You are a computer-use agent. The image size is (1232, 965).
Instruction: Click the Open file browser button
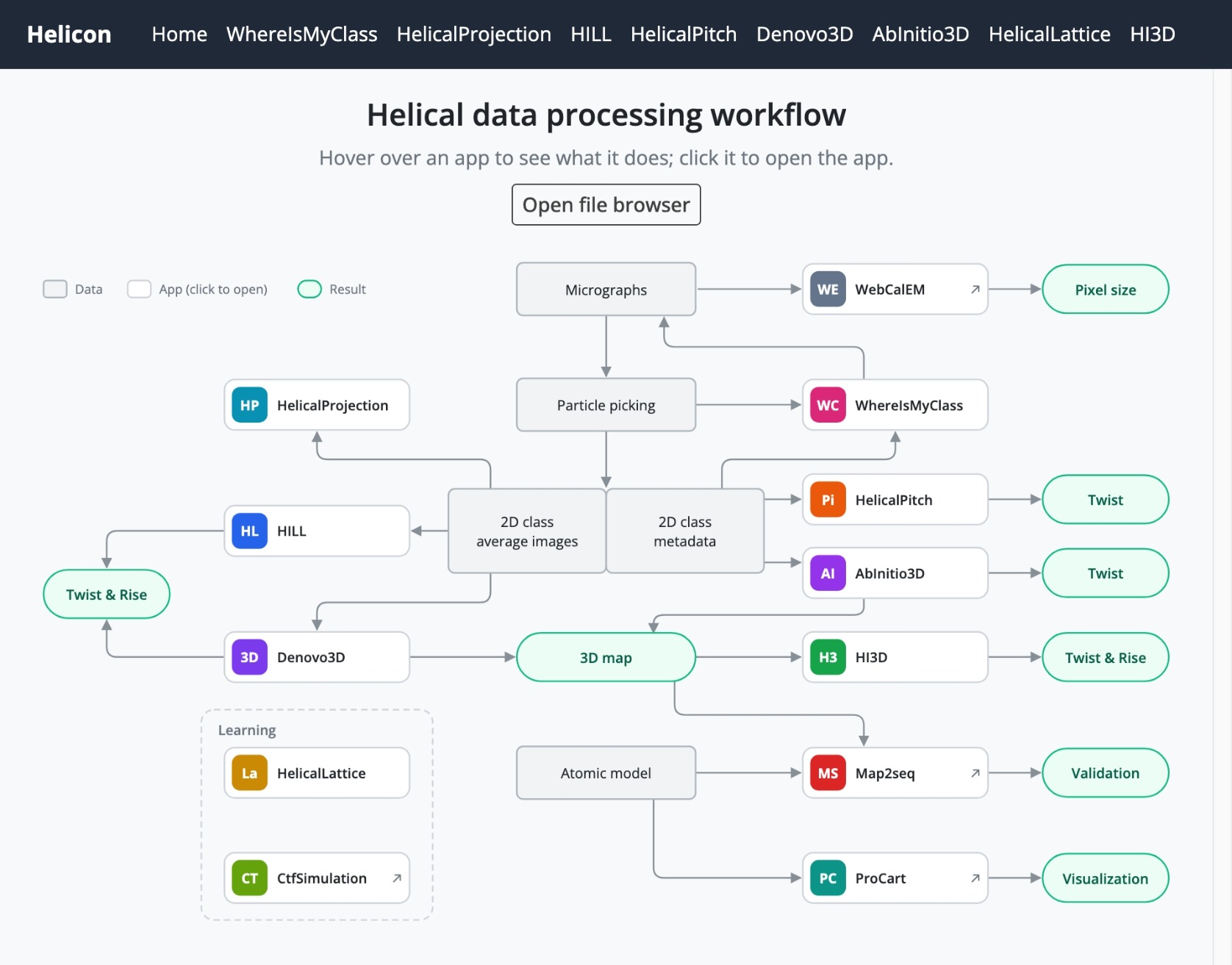pos(606,204)
